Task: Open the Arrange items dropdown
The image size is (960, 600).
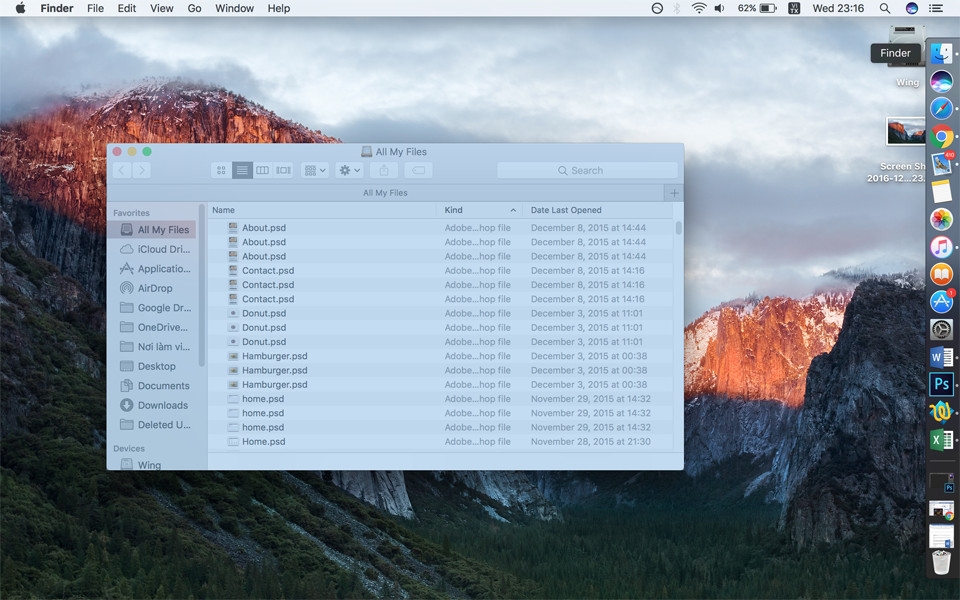Action: pyautogui.click(x=315, y=171)
